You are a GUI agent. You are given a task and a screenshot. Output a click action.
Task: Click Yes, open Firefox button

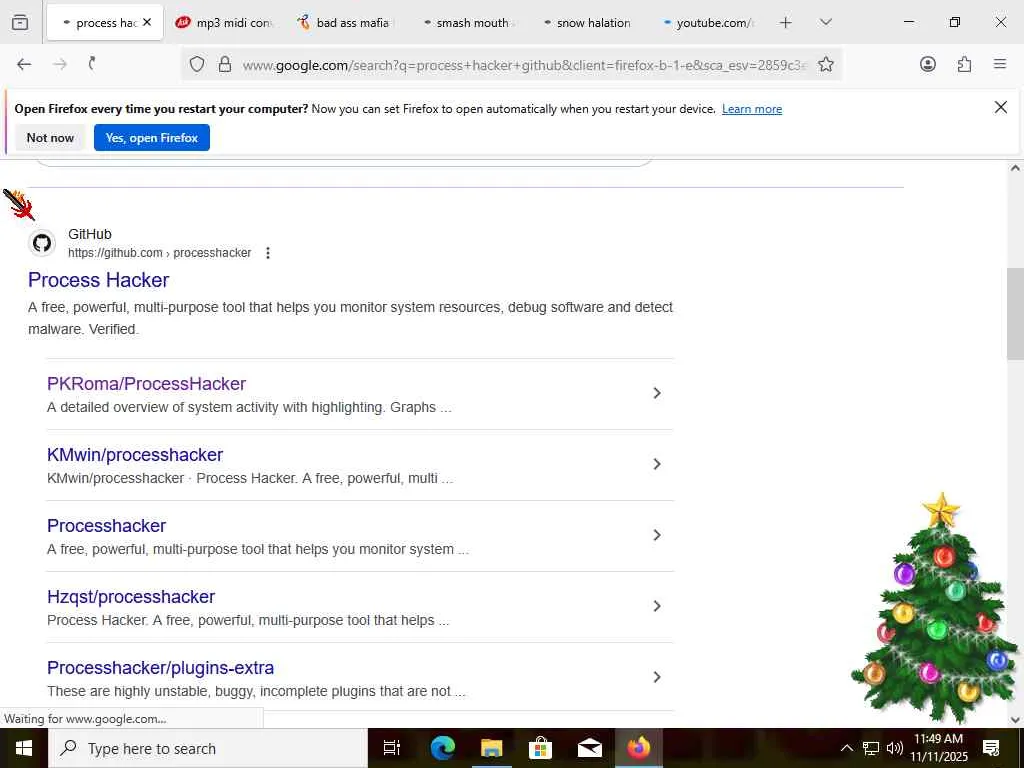(152, 138)
